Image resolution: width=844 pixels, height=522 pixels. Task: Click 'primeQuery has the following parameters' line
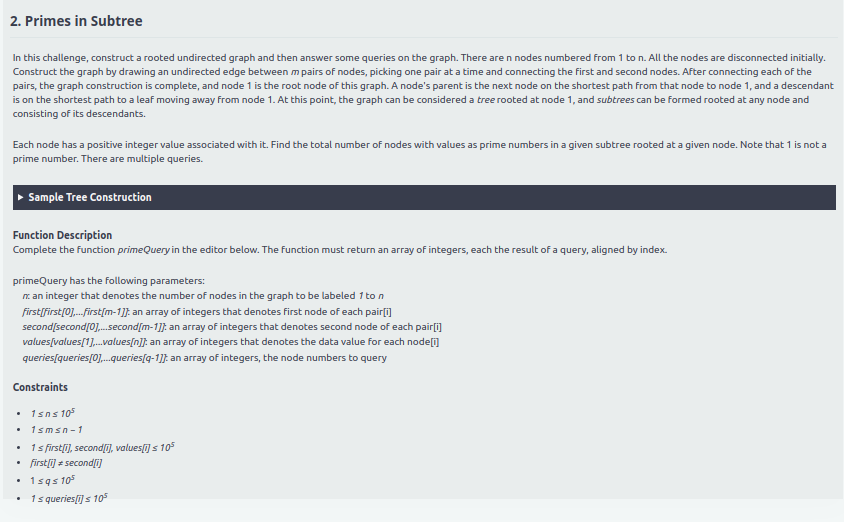[108, 281]
